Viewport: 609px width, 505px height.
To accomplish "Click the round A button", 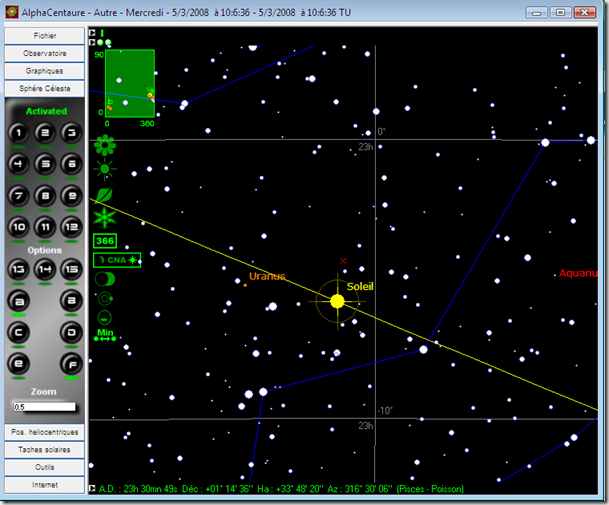I will tap(18, 301).
